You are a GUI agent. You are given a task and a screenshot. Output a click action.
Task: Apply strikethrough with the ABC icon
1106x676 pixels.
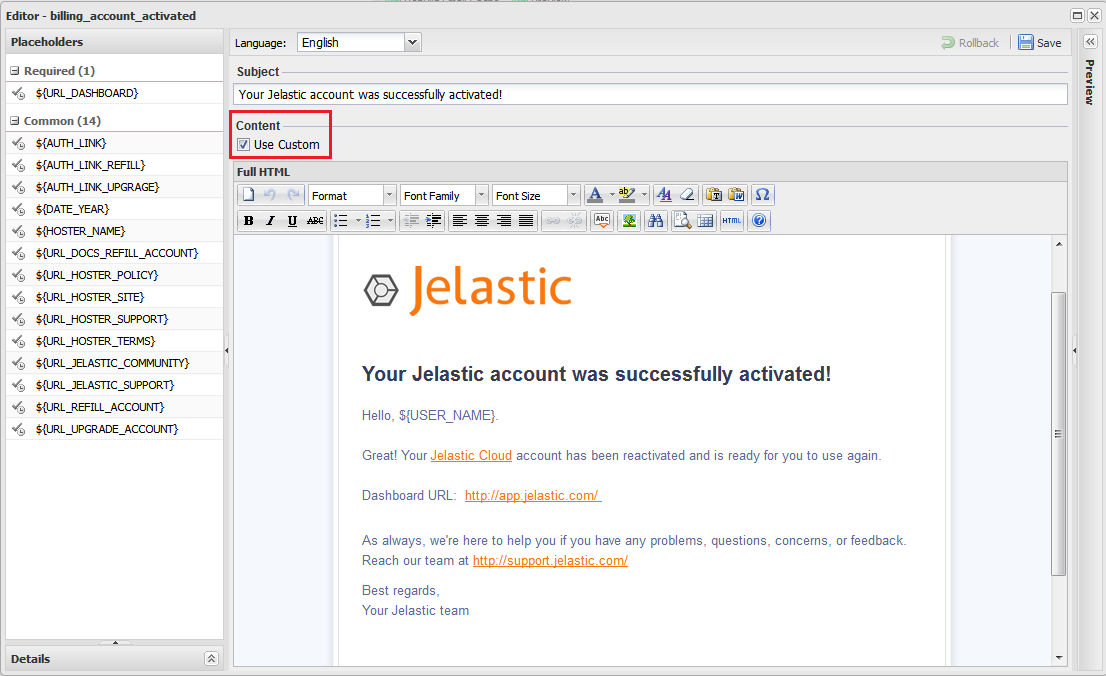click(x=315, y=221)
